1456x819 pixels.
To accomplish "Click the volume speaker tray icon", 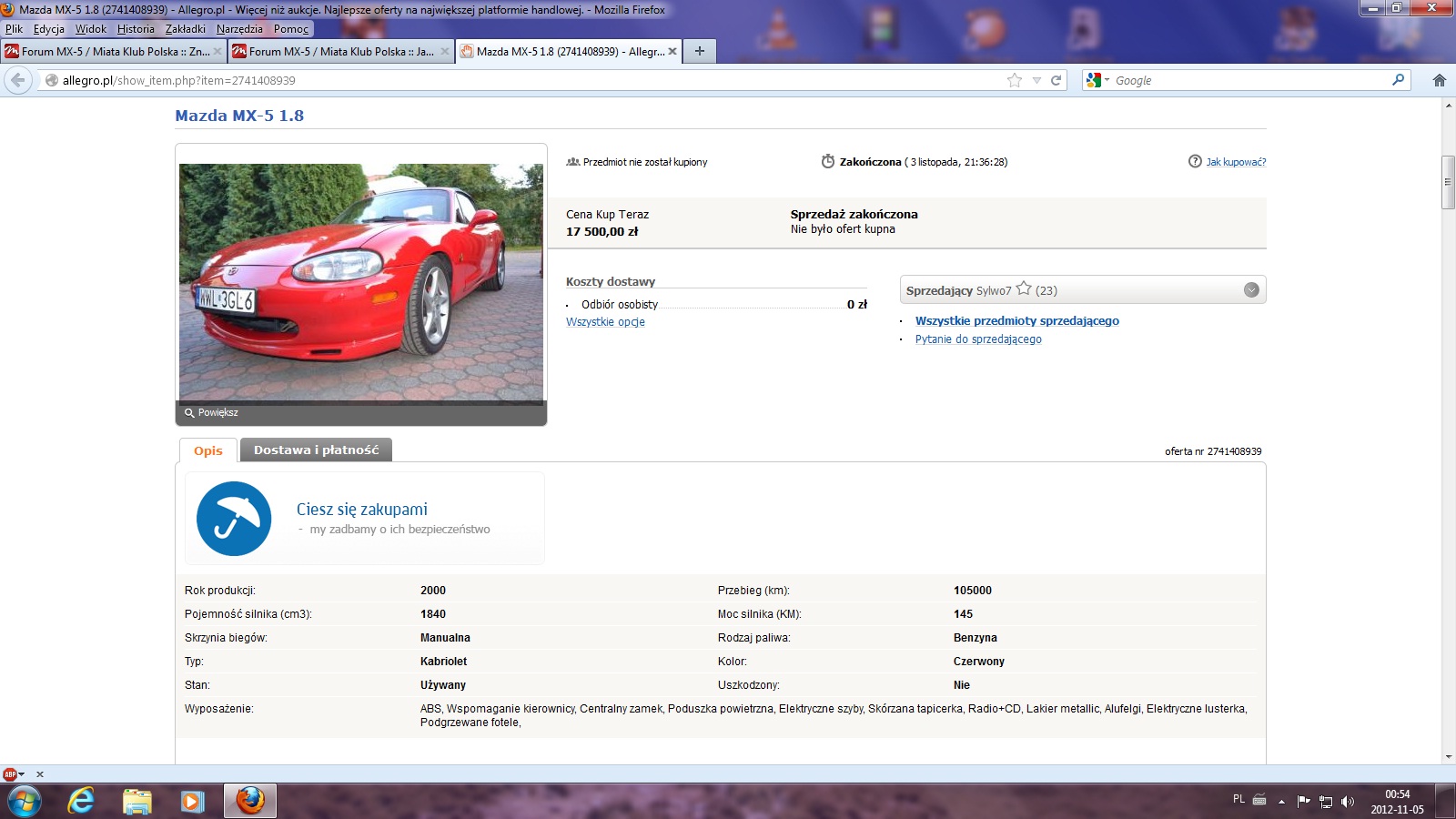I will point(1348,802).
